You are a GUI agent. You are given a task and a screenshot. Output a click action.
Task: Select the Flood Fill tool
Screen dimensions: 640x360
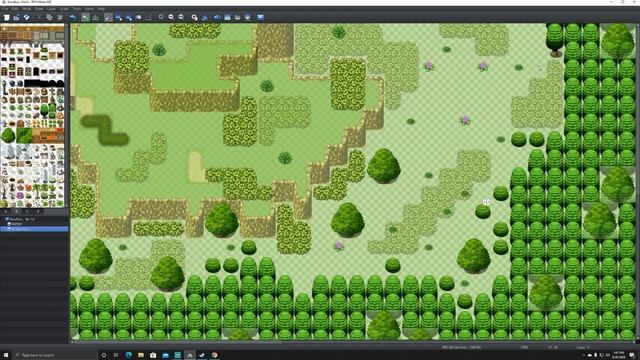click(x=138, y=17)
